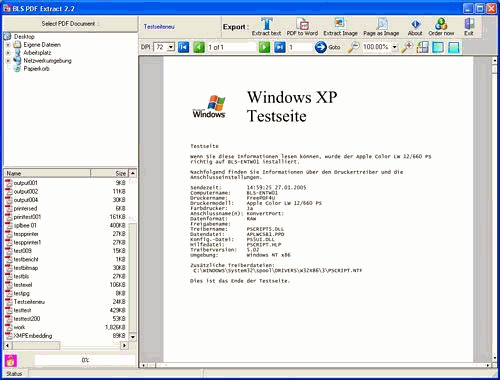
Task: Click the 1 of 1 page field
Action: coord(232,47)
